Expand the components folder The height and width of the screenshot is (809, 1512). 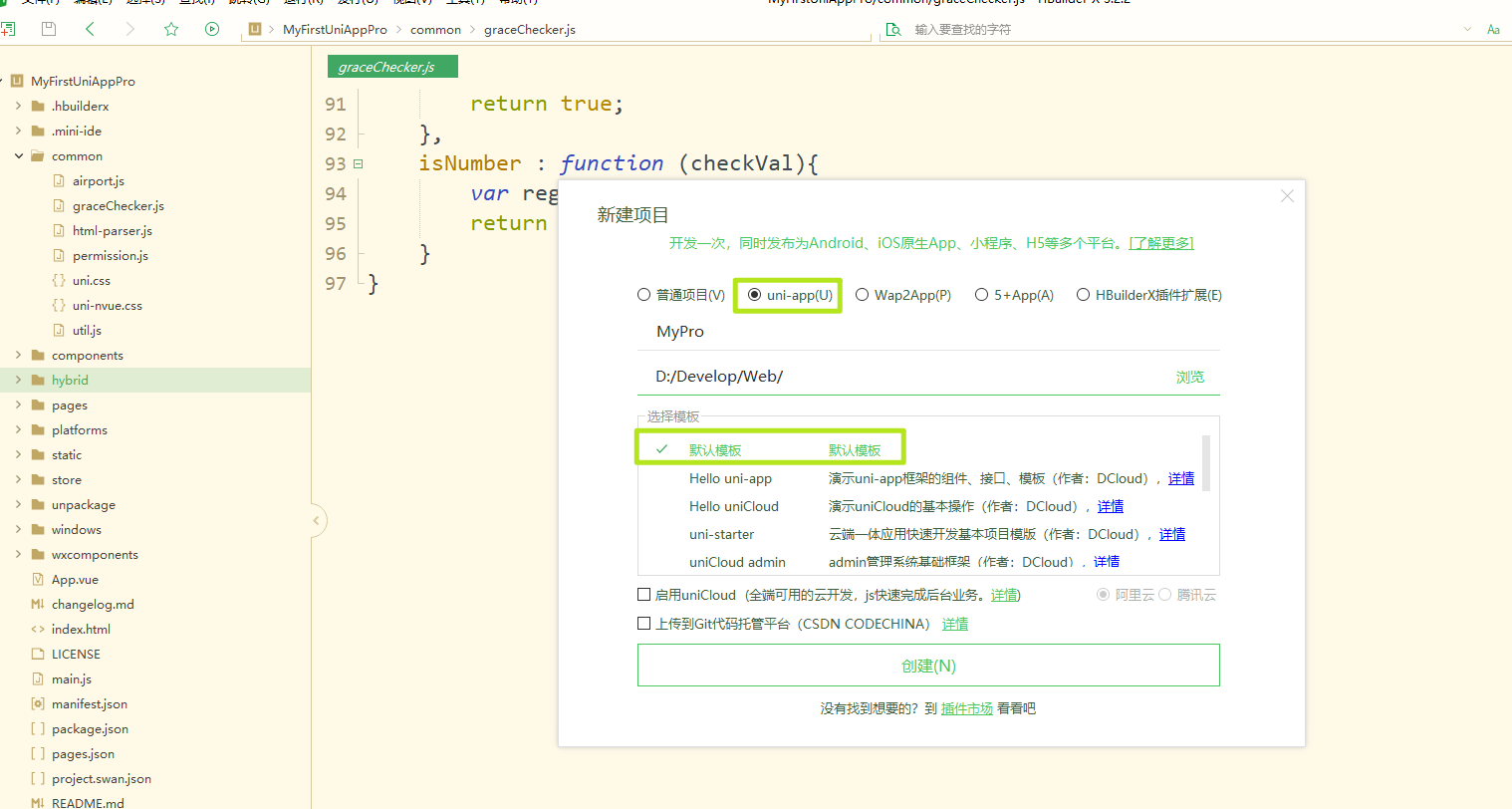tap(19, 356)
